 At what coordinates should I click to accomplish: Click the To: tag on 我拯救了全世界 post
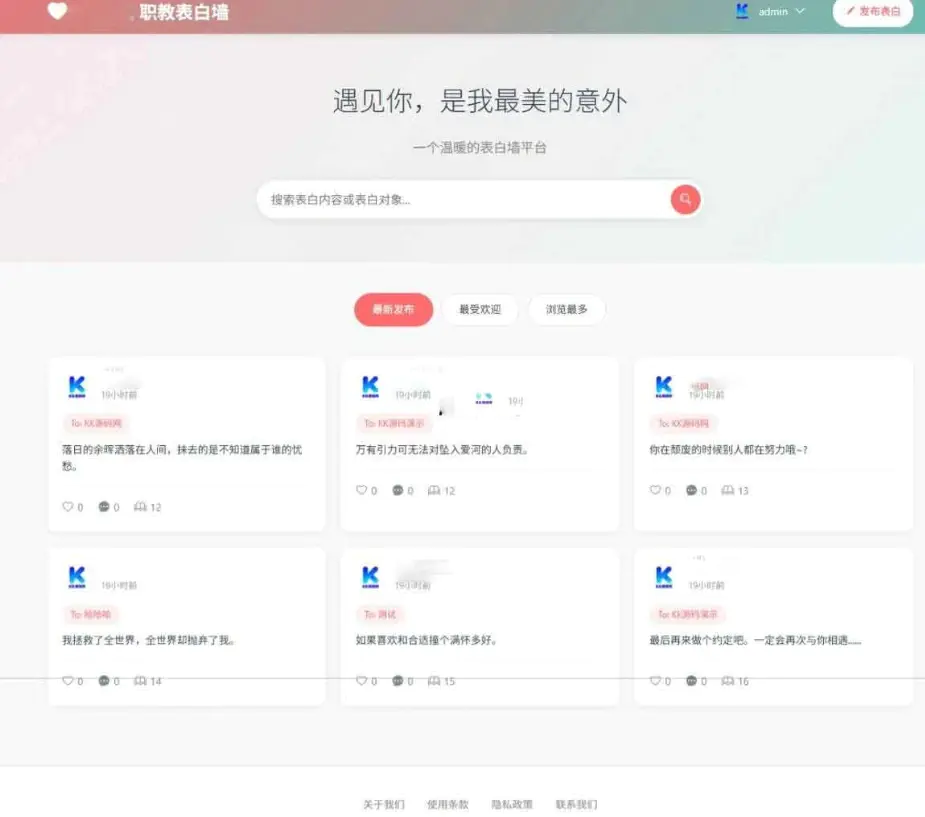pos(90,614)
